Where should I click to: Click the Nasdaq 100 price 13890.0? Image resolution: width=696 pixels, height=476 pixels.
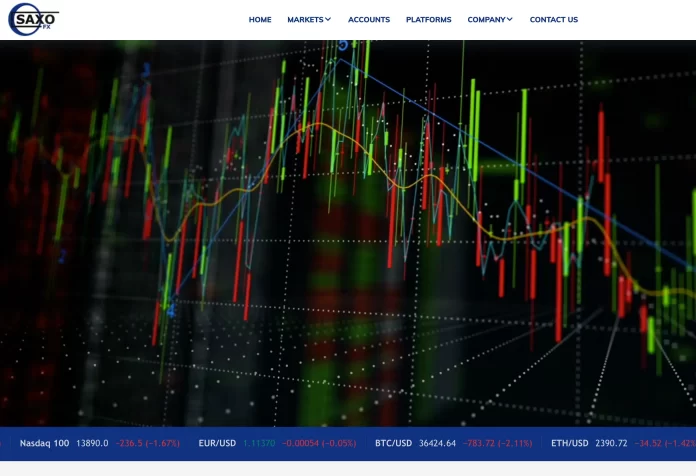[x=92, y=443]
